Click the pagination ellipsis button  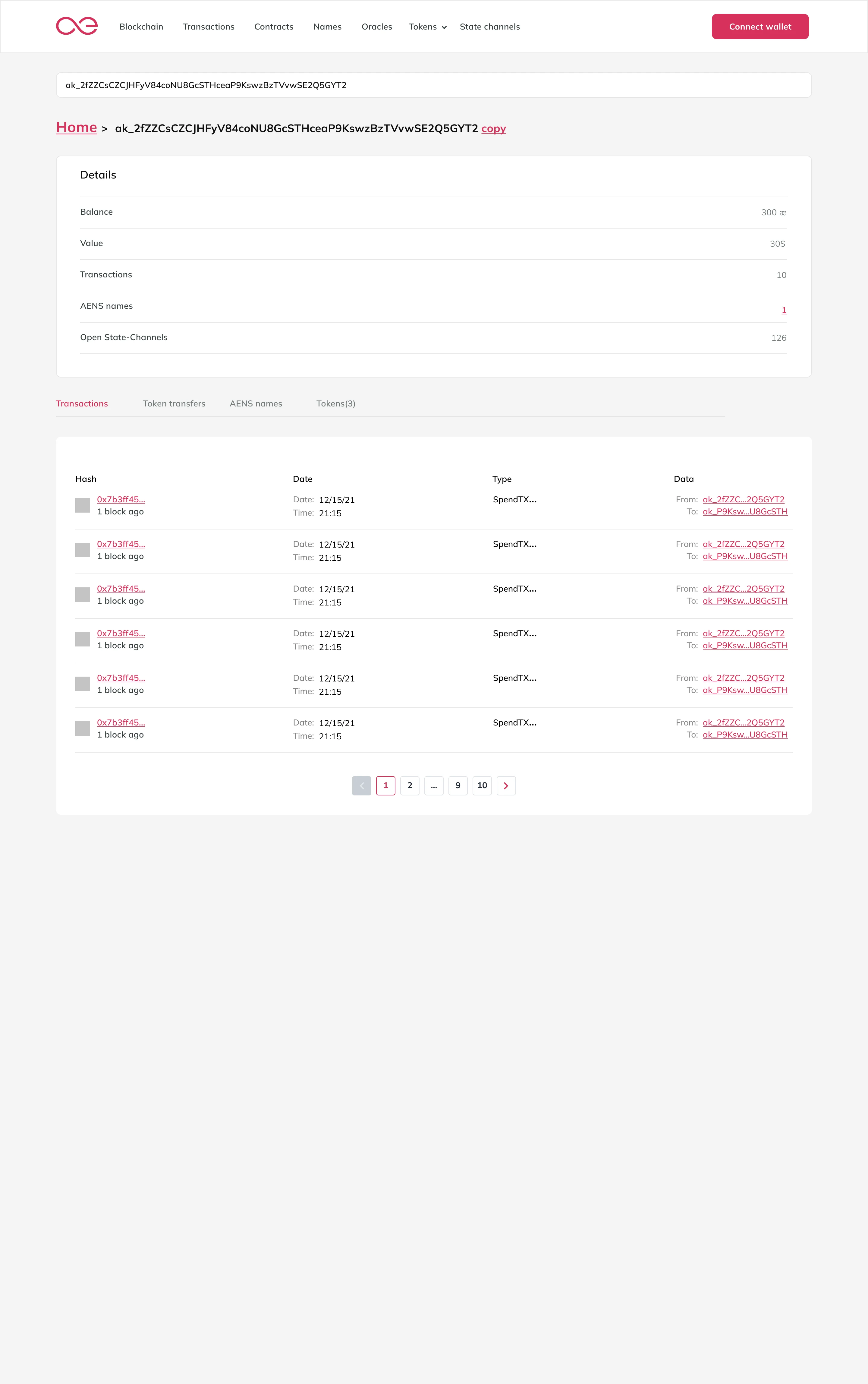click(434, 785)
